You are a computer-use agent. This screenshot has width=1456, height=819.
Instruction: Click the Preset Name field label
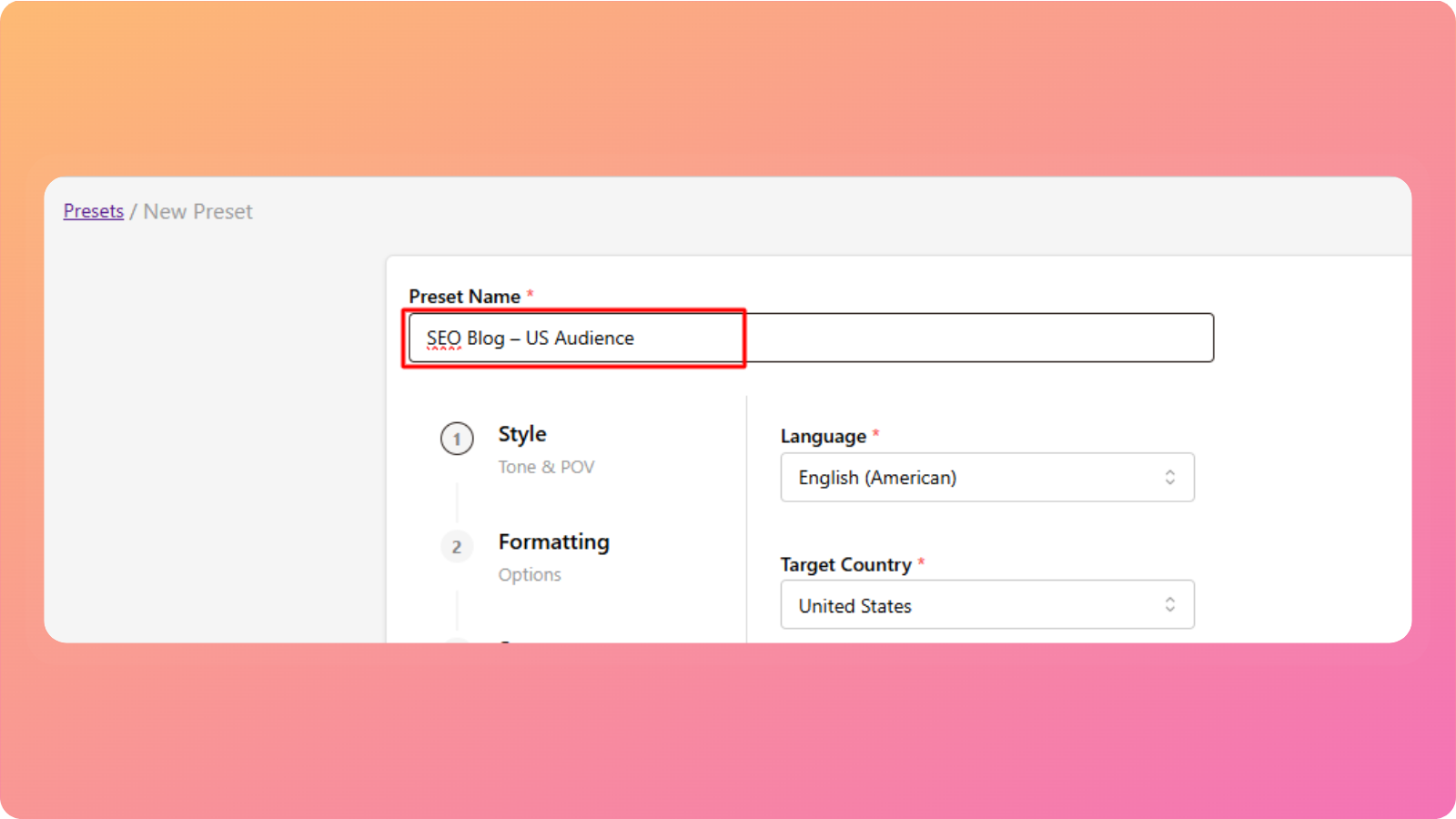464,297
